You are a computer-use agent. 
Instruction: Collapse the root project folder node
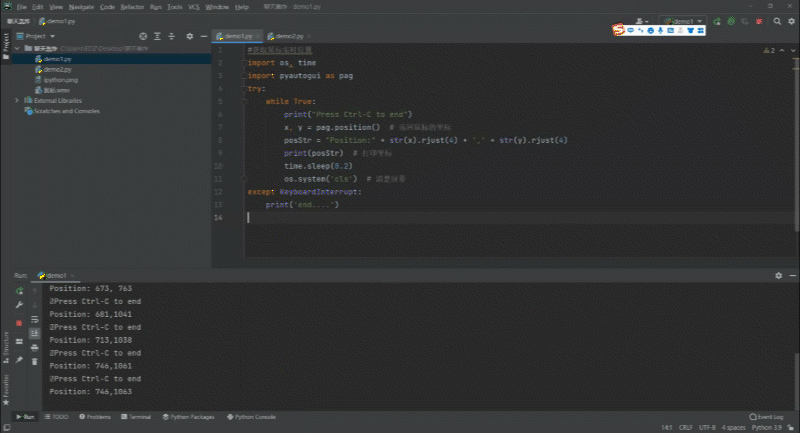[x=17, y=48]
